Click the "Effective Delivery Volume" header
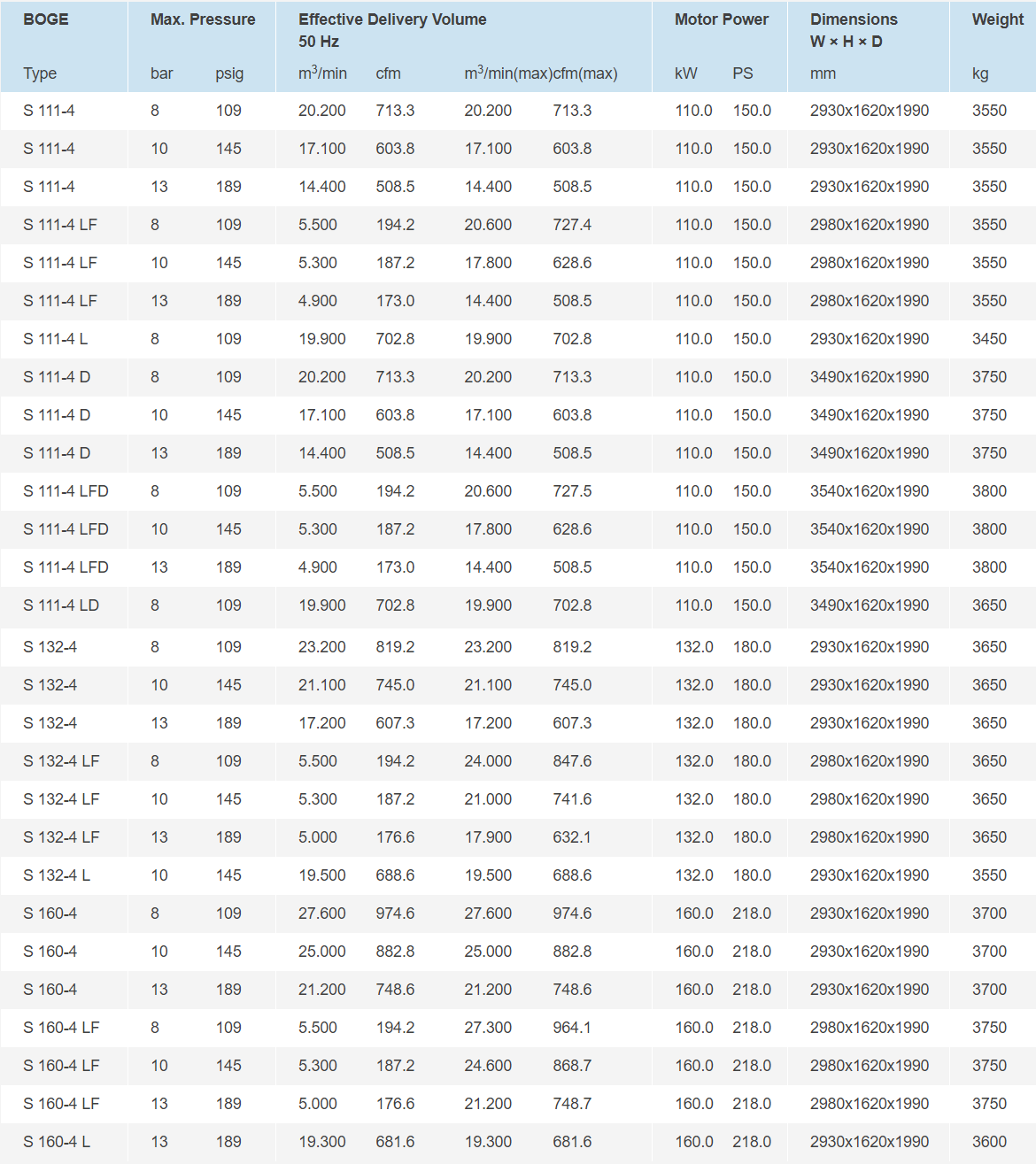The width and height of the screenshot is (1036, 1164). pyautogui.click(x=392, y=19)
